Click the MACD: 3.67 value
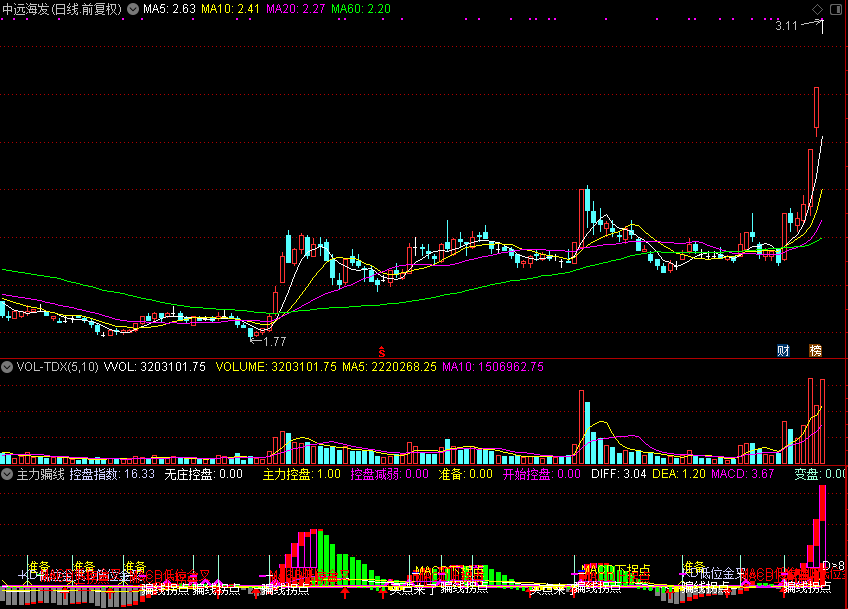848x609 pixels. 743,474
